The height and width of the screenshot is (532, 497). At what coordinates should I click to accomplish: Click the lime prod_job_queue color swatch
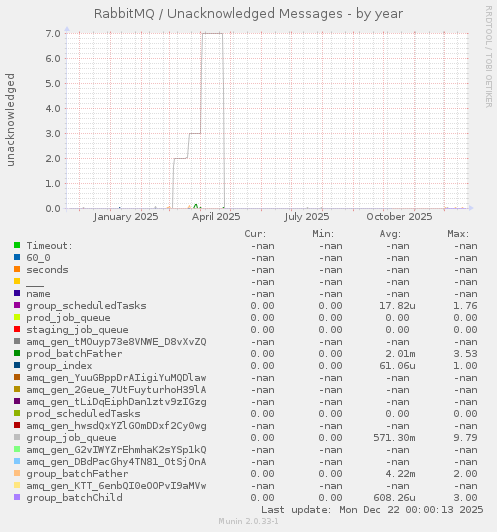point(17,317)
